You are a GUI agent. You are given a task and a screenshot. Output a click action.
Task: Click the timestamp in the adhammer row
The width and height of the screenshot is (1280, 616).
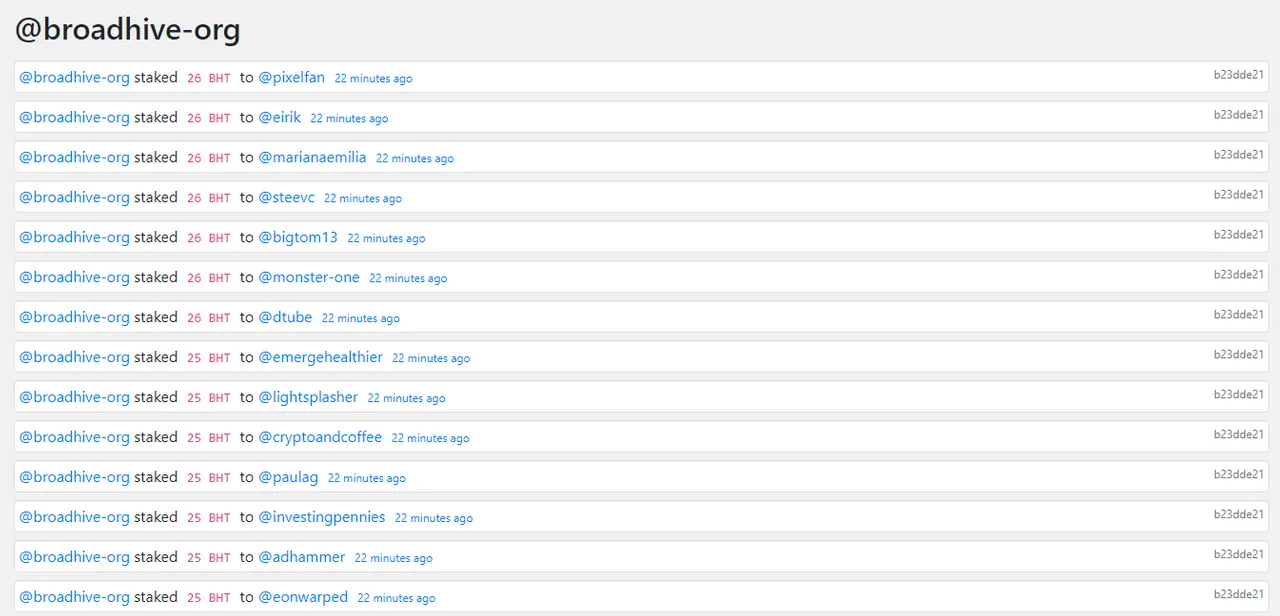[x=394, y=558]
